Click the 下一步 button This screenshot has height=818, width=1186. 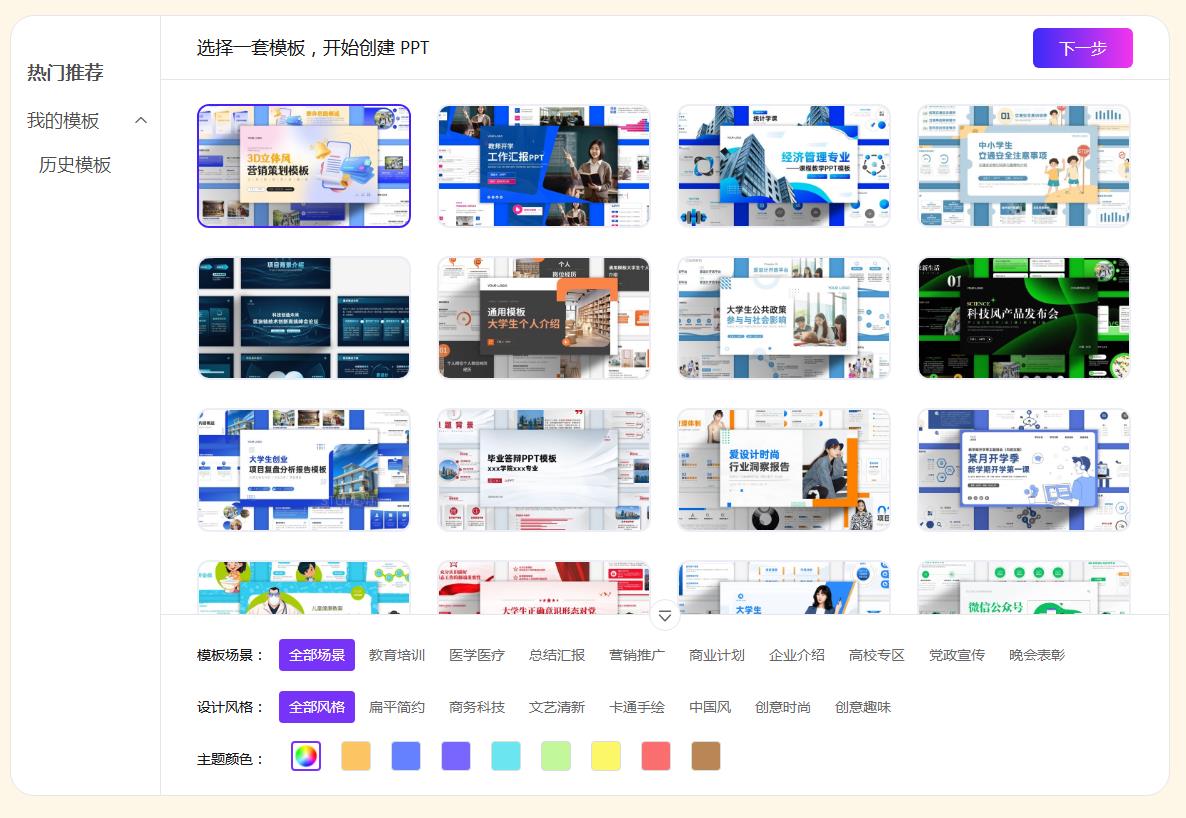click(1082, 48)
